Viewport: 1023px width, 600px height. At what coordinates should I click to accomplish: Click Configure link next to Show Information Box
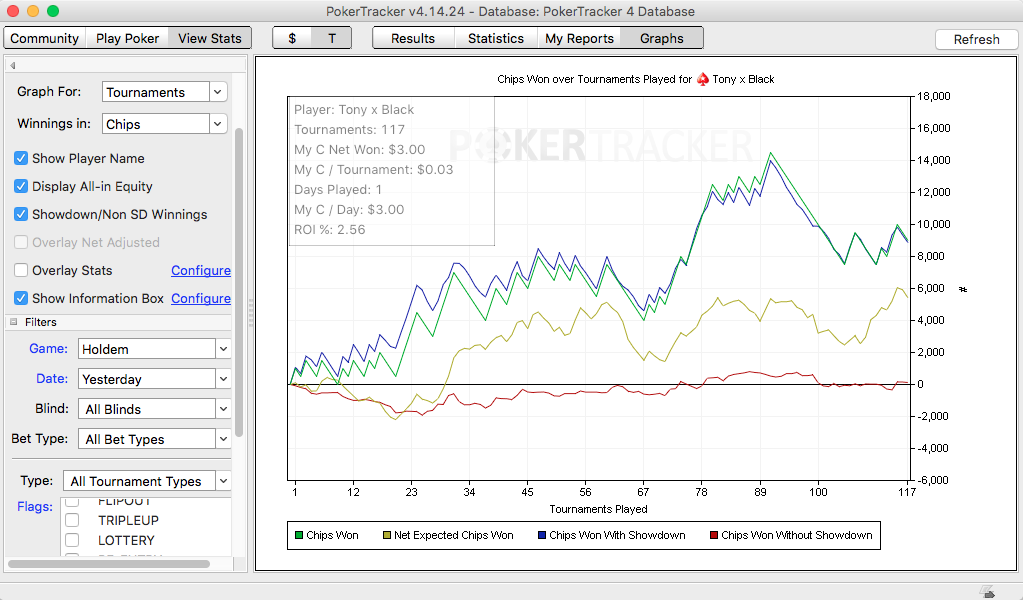(x=200, y=298)
